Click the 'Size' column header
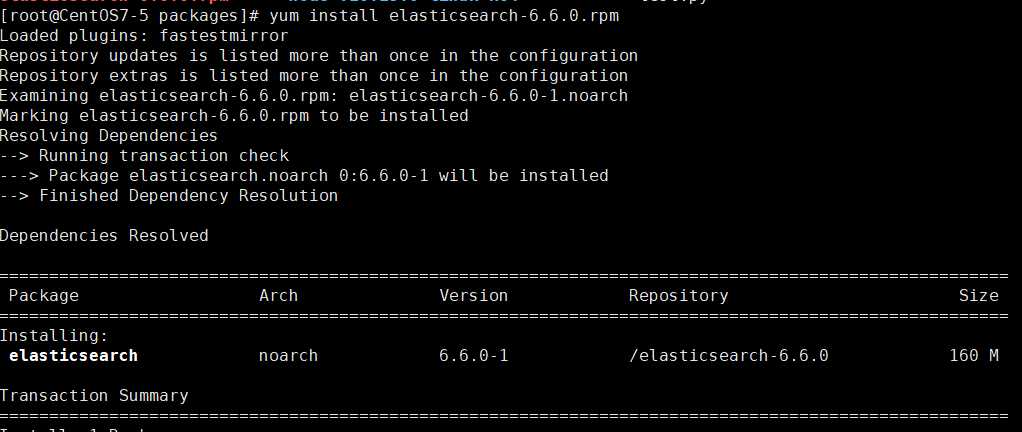The image size is (1022, 432). [978, 296]
